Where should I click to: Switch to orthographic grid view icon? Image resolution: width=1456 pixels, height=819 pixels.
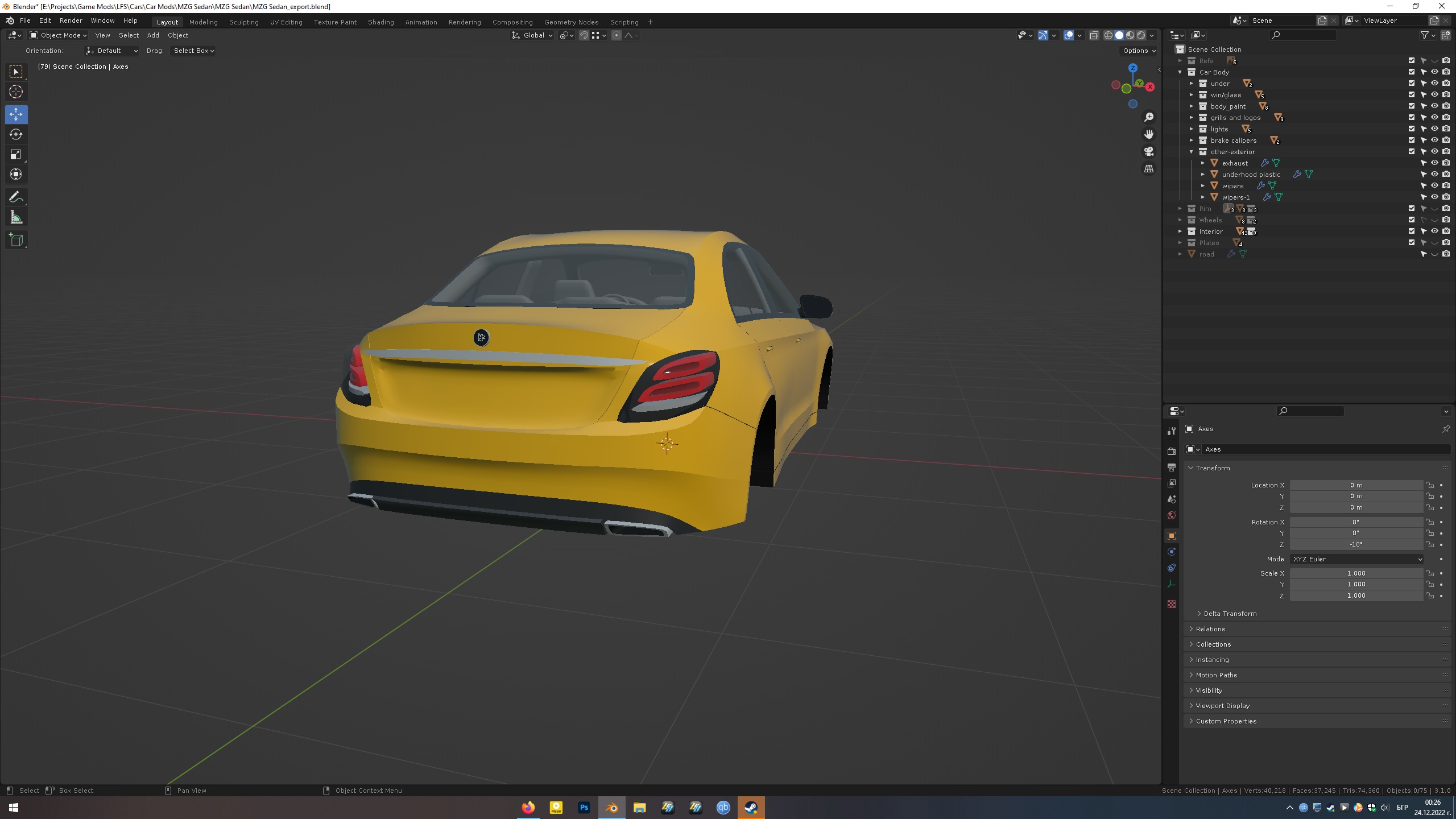pyautogui.click(x=1149, y=168)
